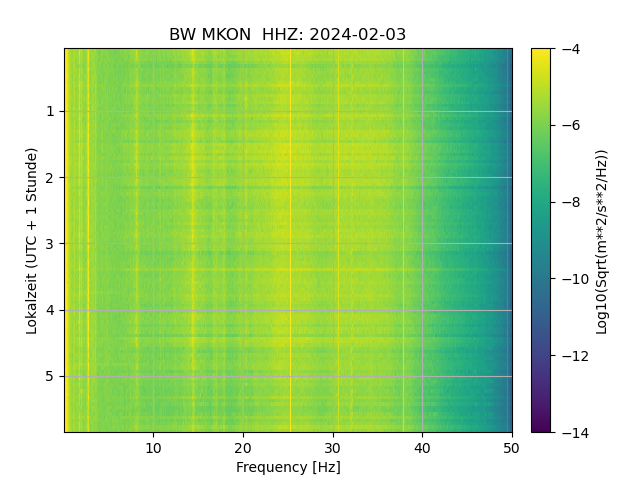Click hour 2 tick on y-axis
640x480 pixels.
pyautogui.click(x=50, y=178)
